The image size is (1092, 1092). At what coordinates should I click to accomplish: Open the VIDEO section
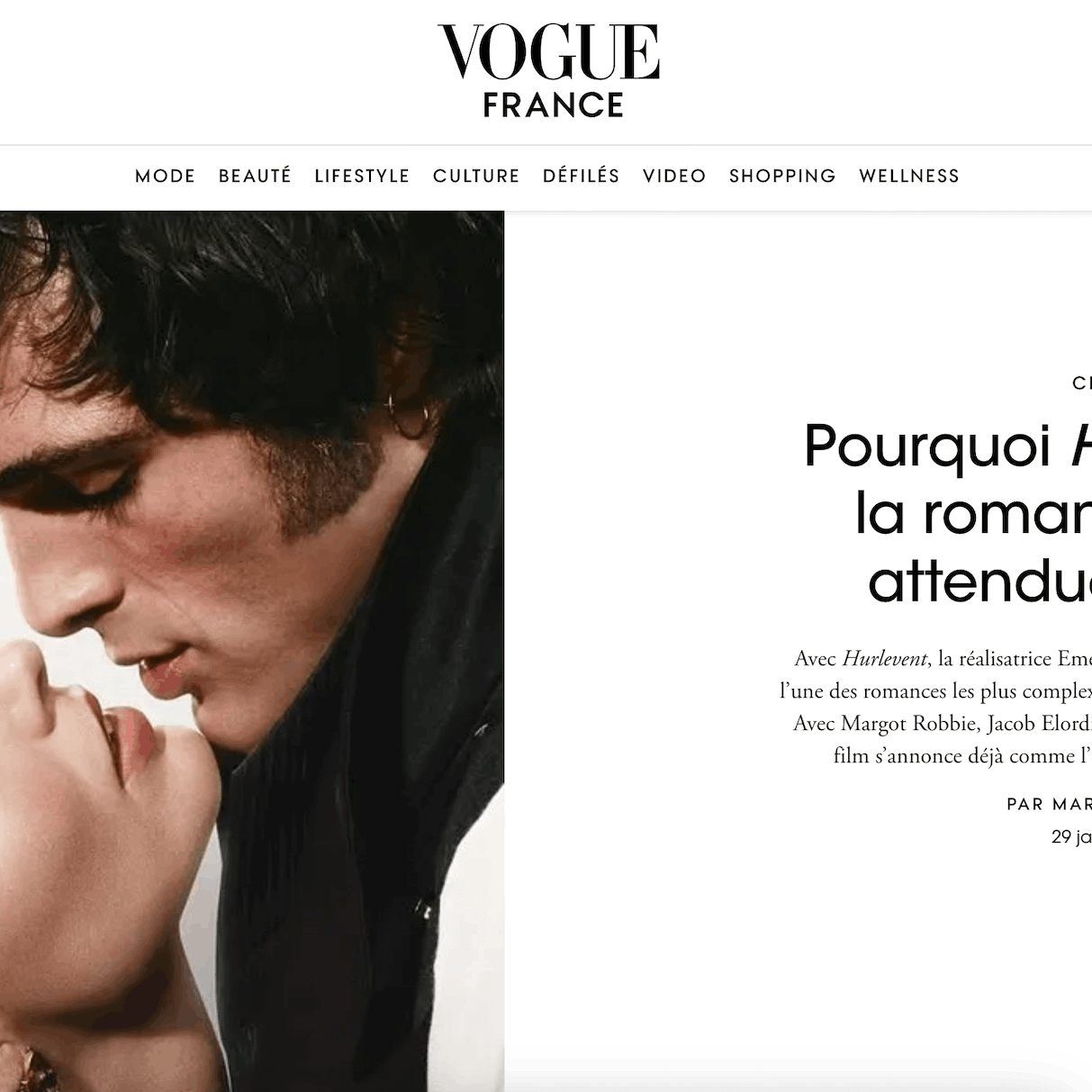(674, 176)
